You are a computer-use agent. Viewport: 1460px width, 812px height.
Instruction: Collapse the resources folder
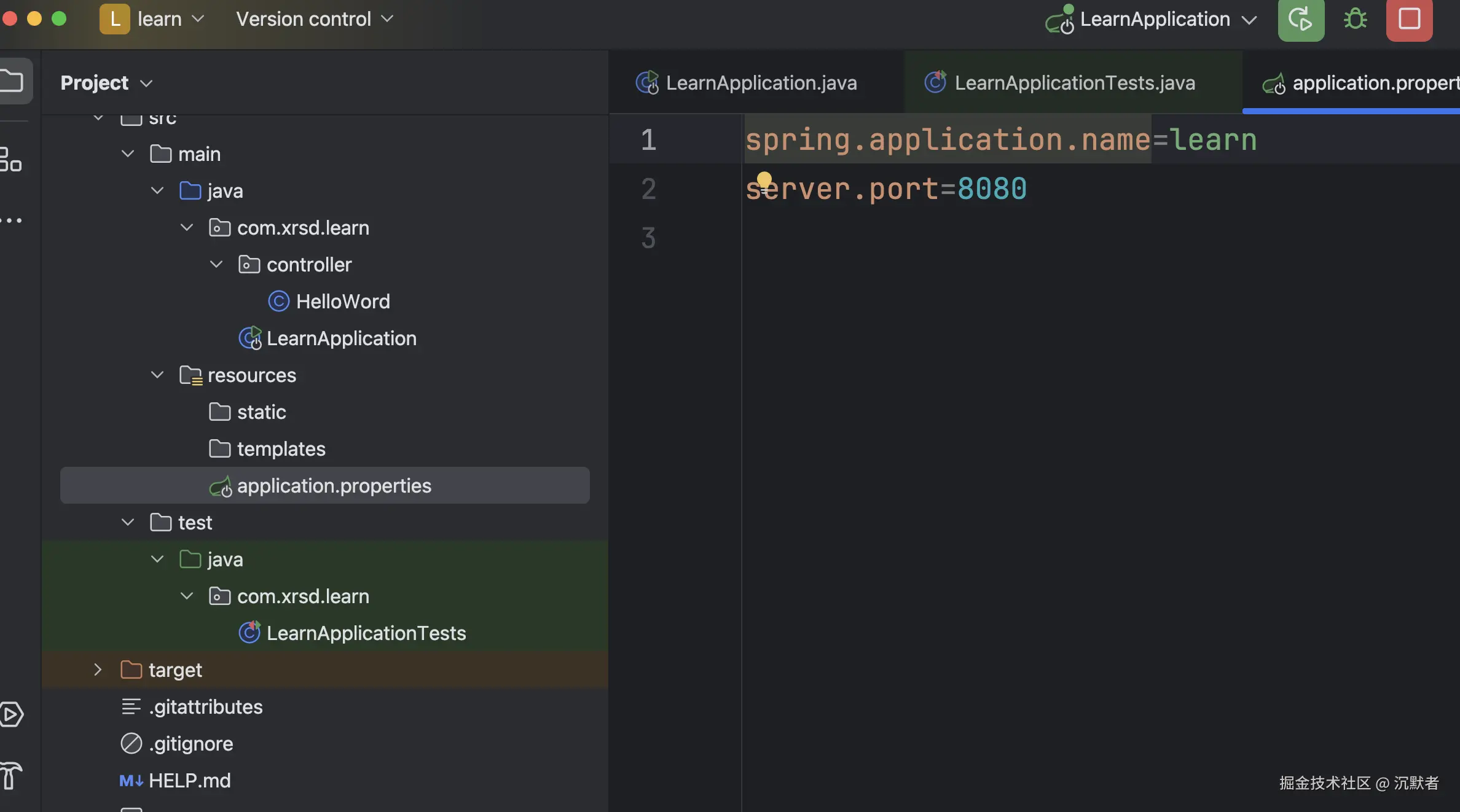[x=157, y=375]
